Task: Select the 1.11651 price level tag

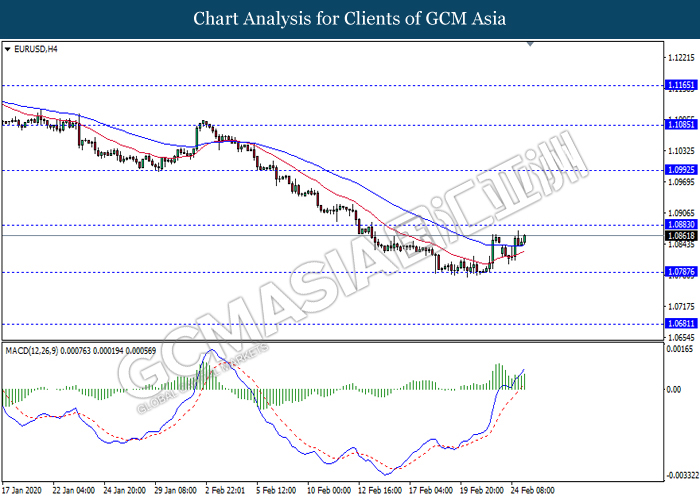Action: pos(680,86)
